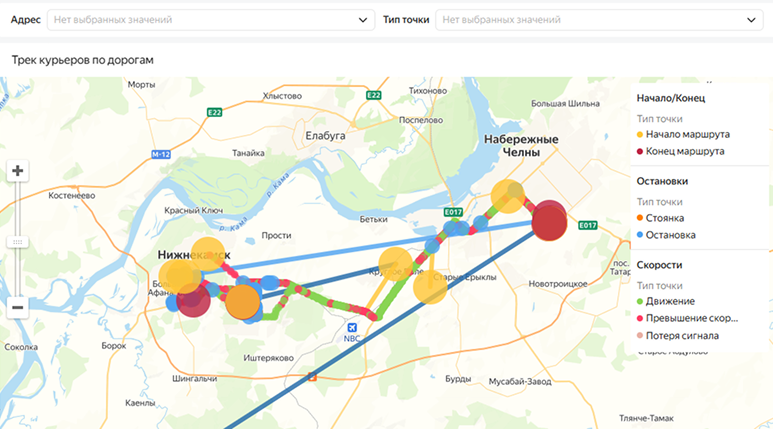
Task: Toggle Стоянка legend item
Action: [x=660, y=218]
